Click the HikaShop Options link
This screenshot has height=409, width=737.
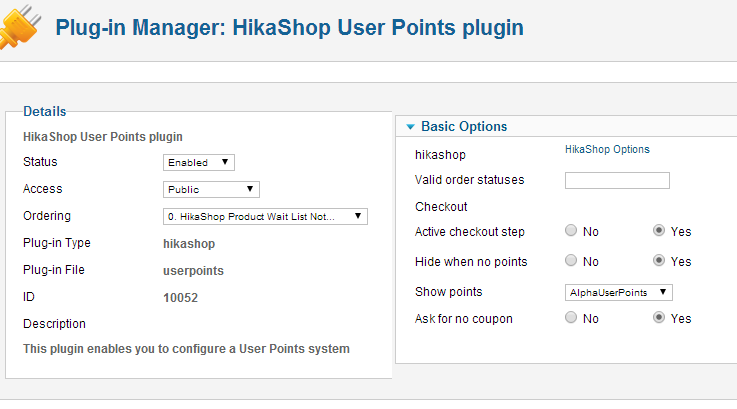[x=607, y=150]
